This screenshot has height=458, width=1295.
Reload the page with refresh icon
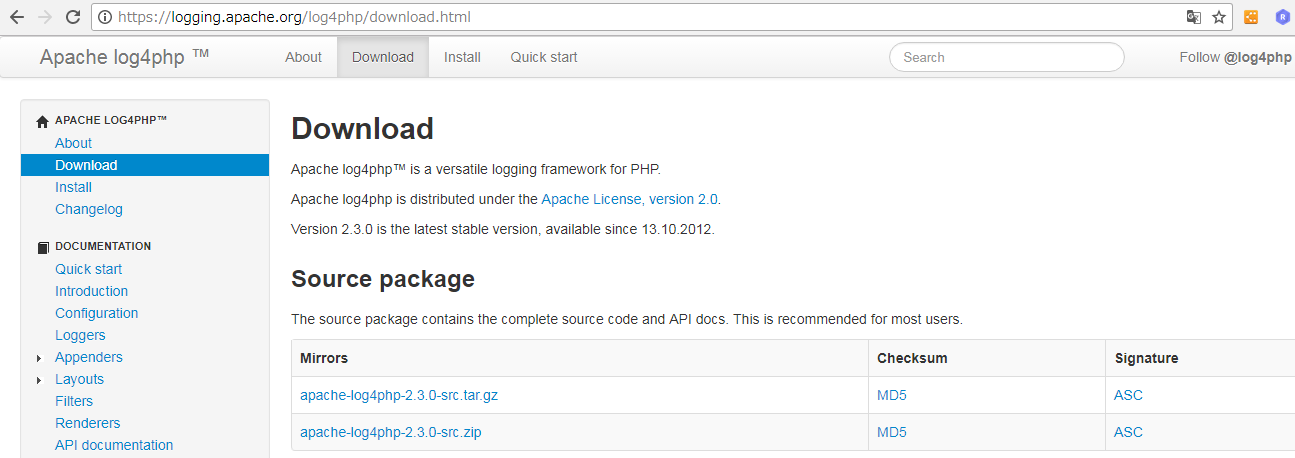click(x=73, y=17)
